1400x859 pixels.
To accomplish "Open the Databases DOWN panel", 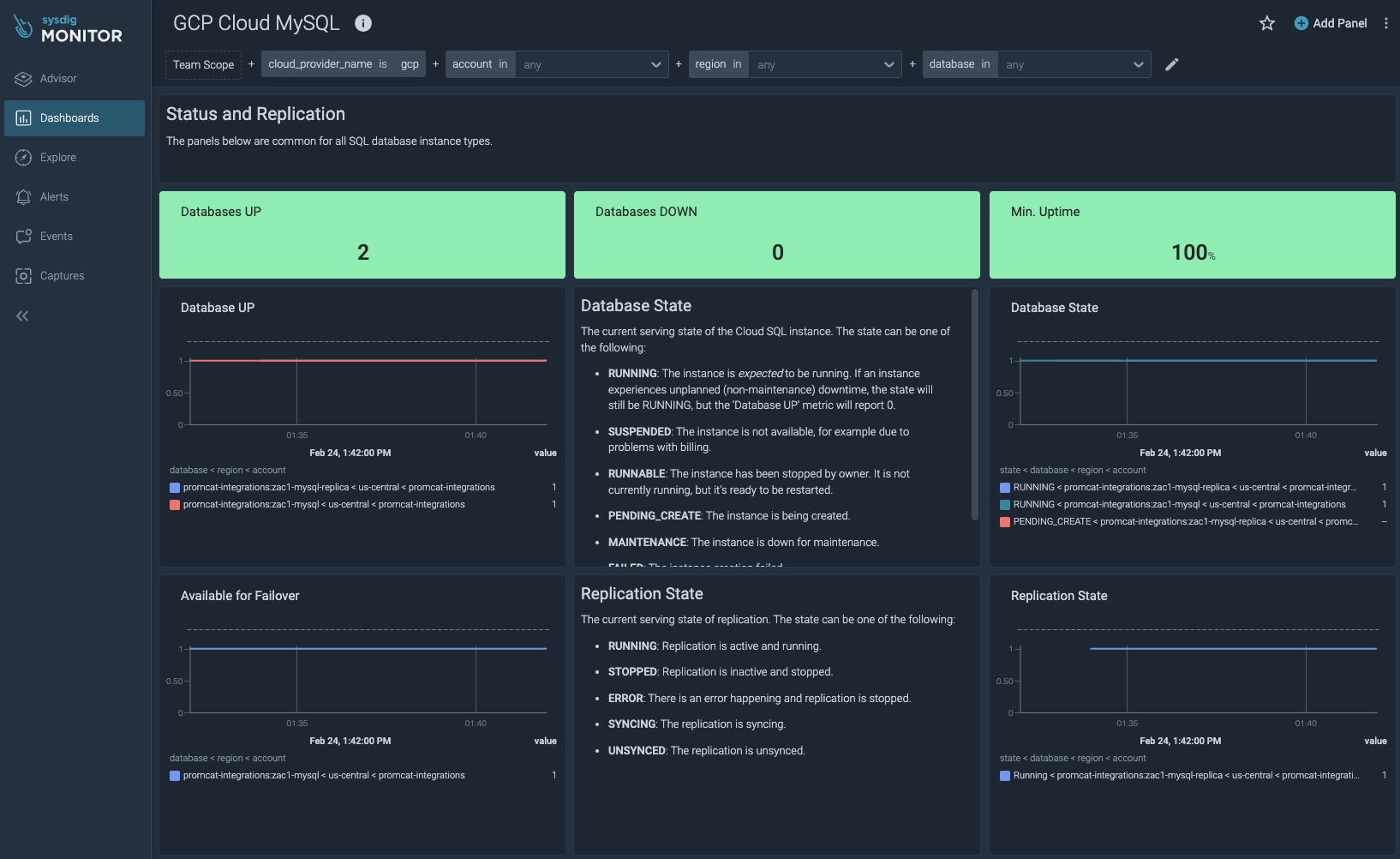I will 777,235.
